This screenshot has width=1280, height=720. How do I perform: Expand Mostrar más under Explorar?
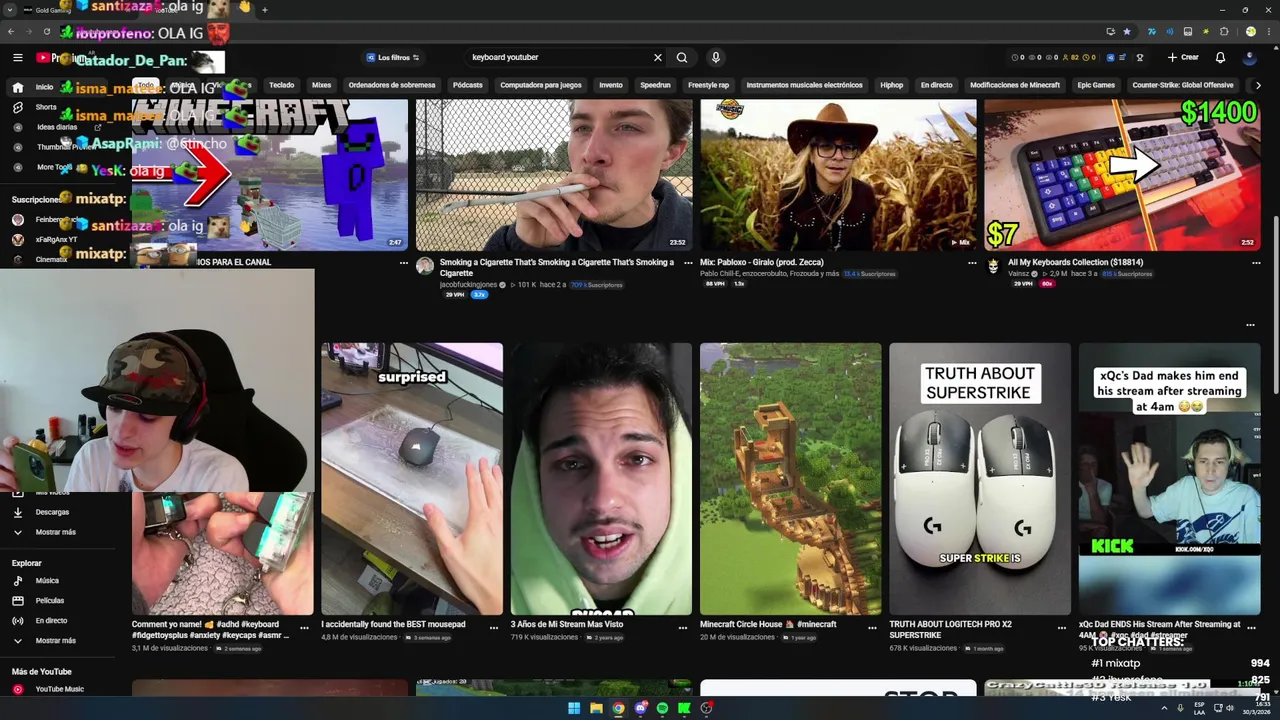[x=55, y=640]
